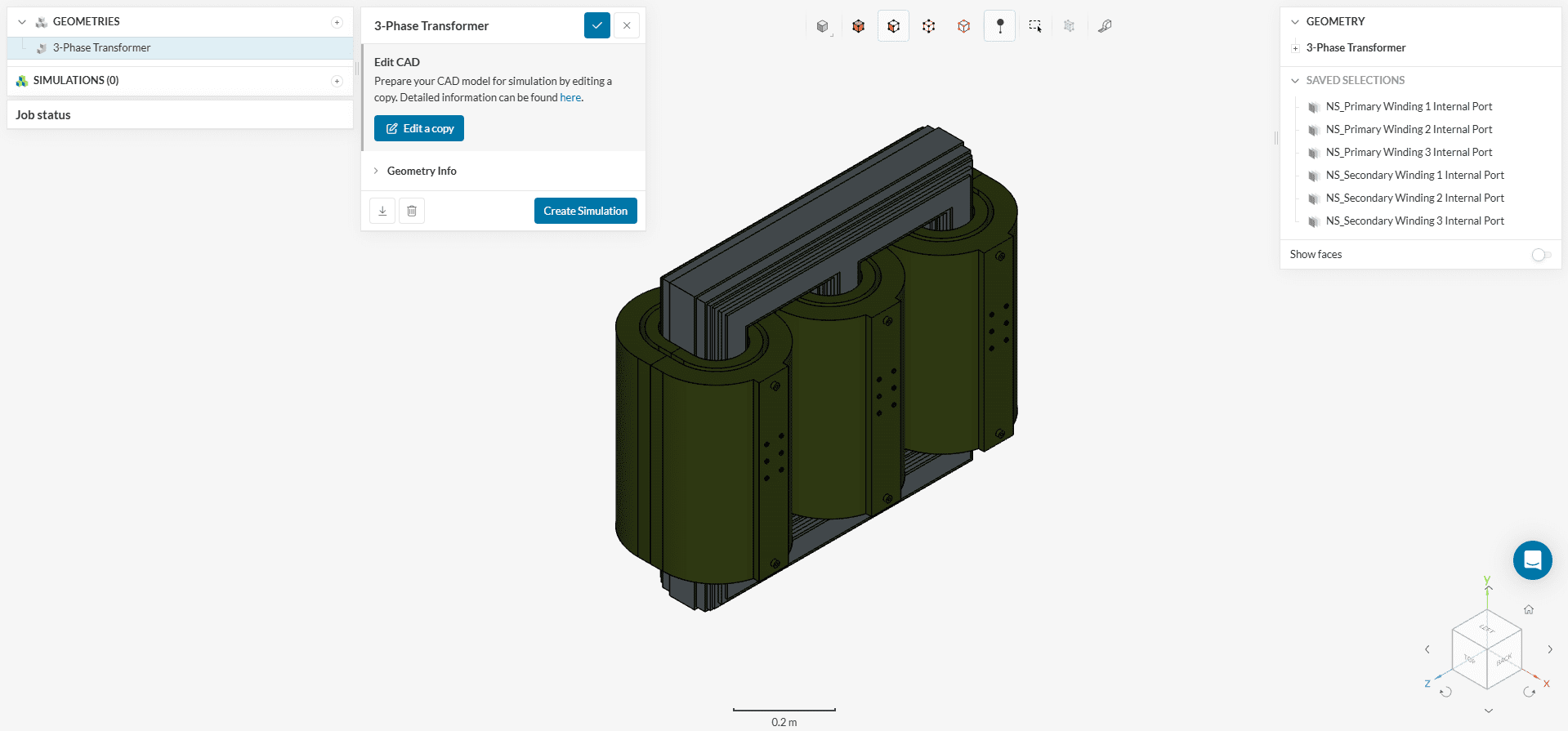Activate face selection mode in viewer toolbar
This screenshot has width=1568, height=731.
[x=893, y=26]
